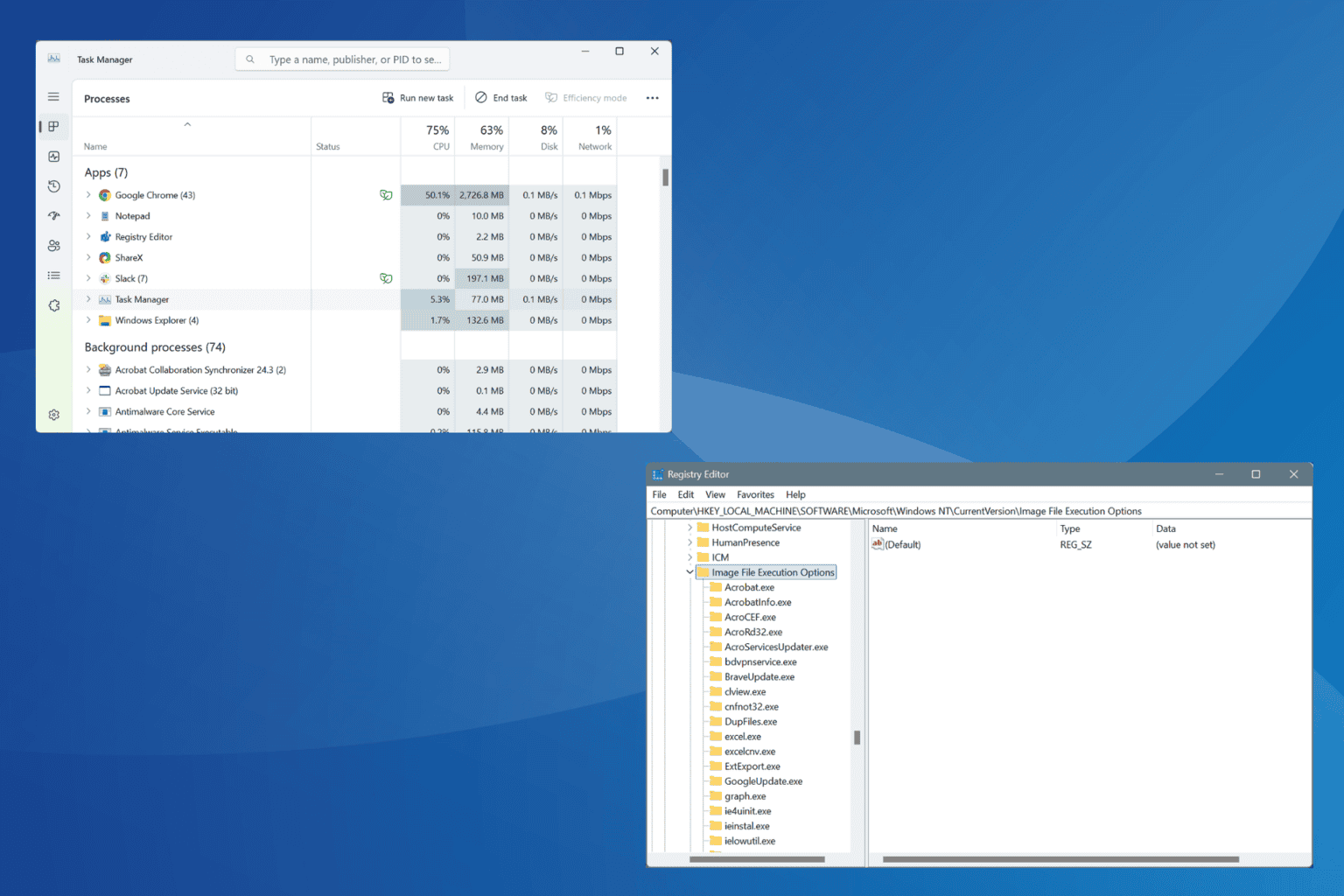Screen dimensions: 1344x896
Task: Open Help menu in Registry Editor
Action: [x=795, y=494]
